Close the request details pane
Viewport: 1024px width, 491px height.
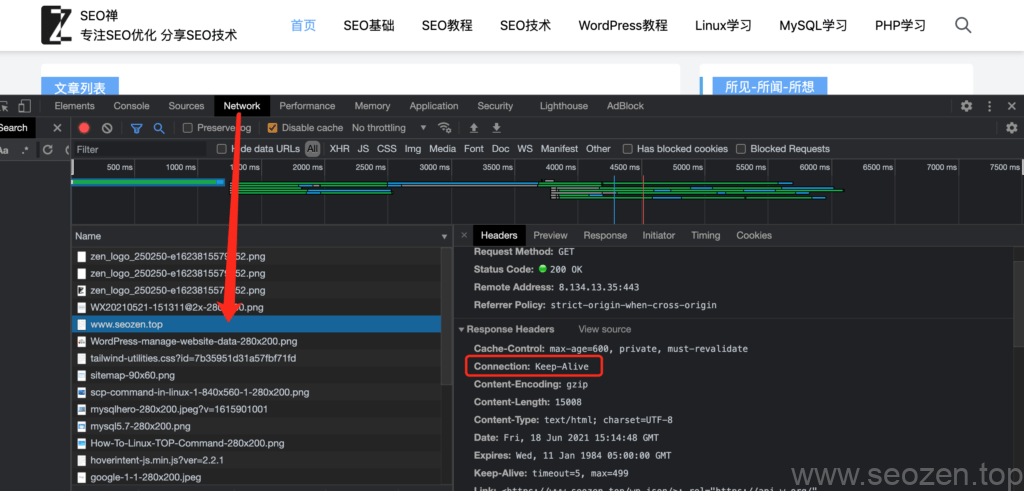(464, 235)
